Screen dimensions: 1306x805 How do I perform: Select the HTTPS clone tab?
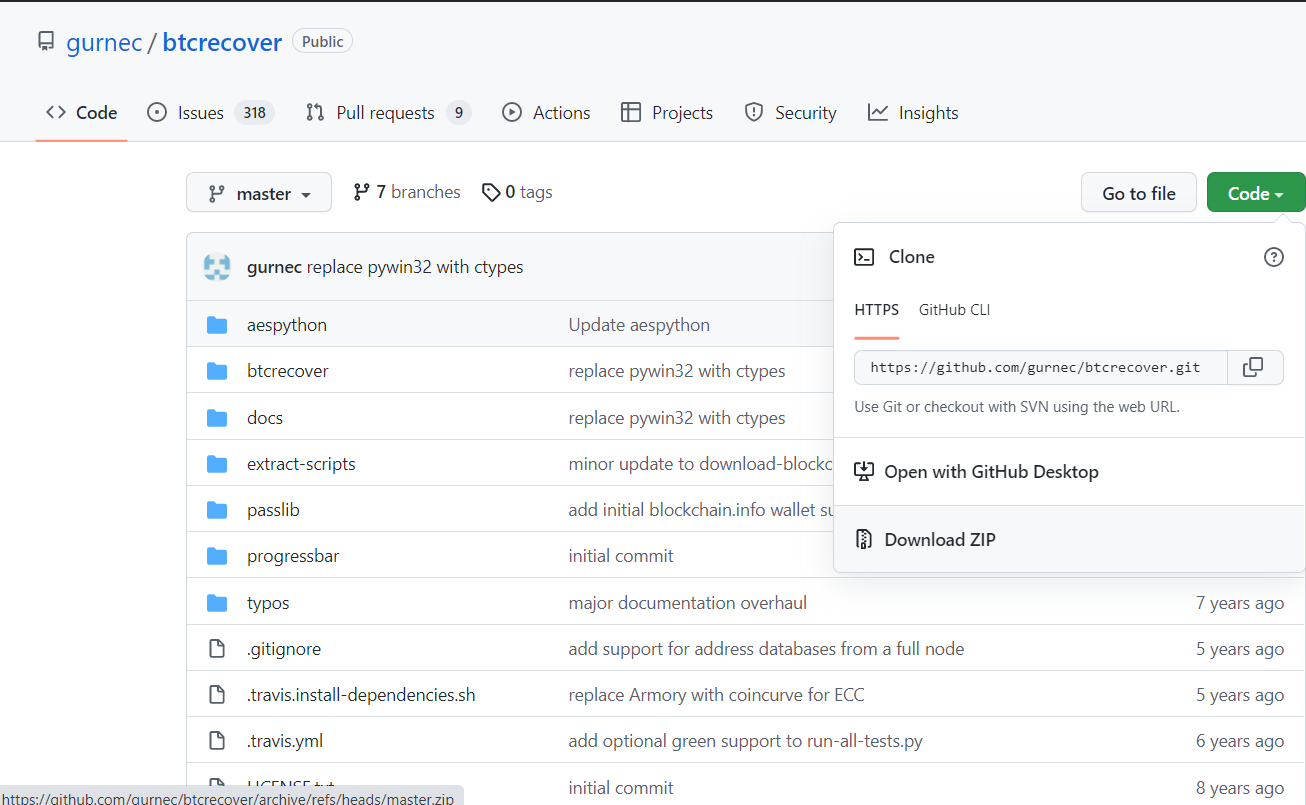[x=877, y=310]
